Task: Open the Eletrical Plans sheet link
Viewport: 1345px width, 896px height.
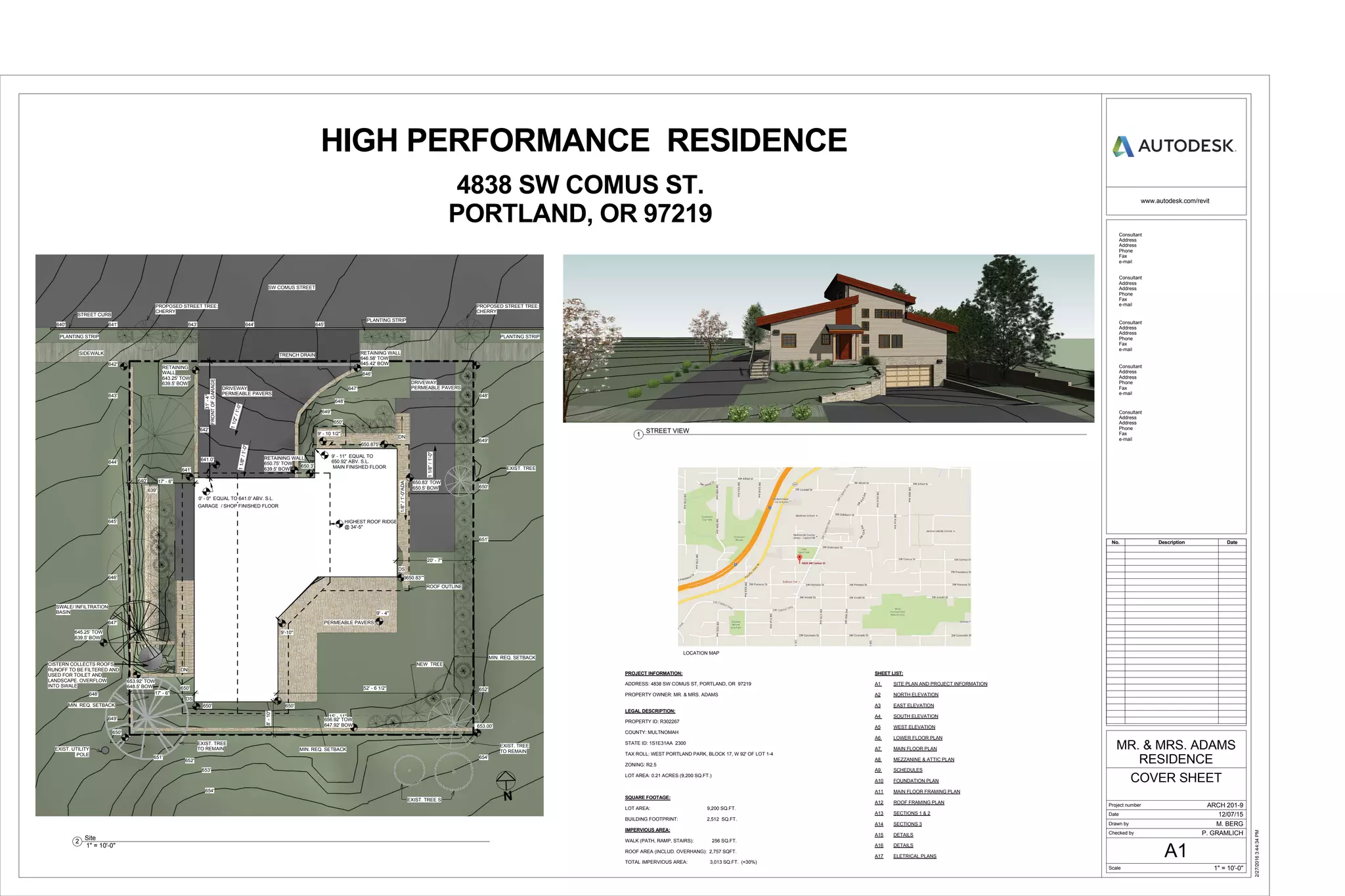Action: tap(914, 856)
